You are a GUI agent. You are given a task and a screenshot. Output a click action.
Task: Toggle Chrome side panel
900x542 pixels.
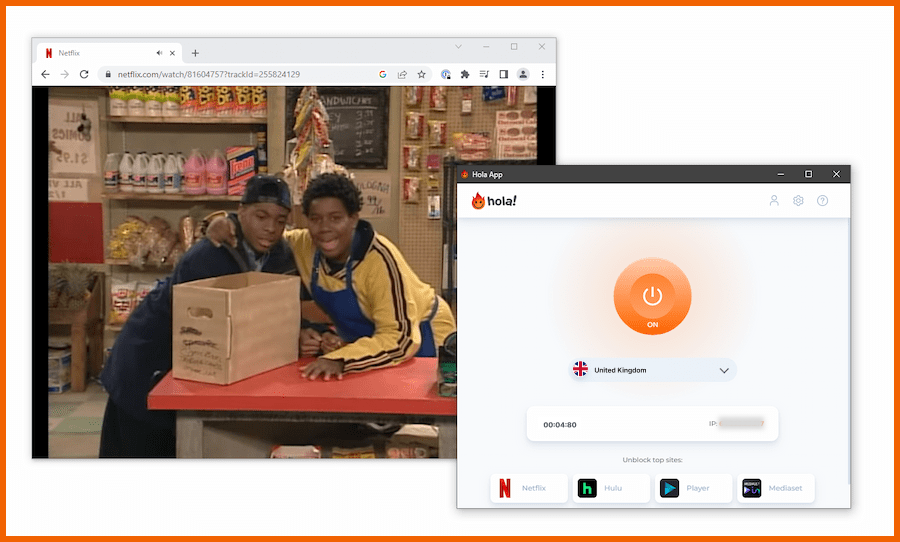[x=503, y=74]
